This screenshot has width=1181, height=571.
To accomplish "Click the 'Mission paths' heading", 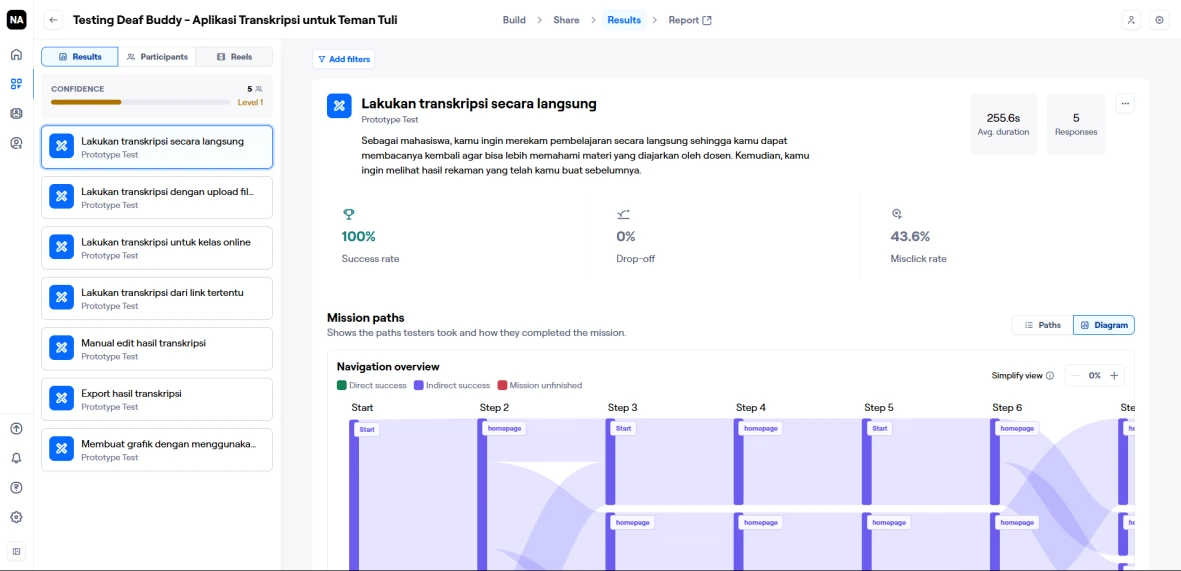I will point(365,318).
